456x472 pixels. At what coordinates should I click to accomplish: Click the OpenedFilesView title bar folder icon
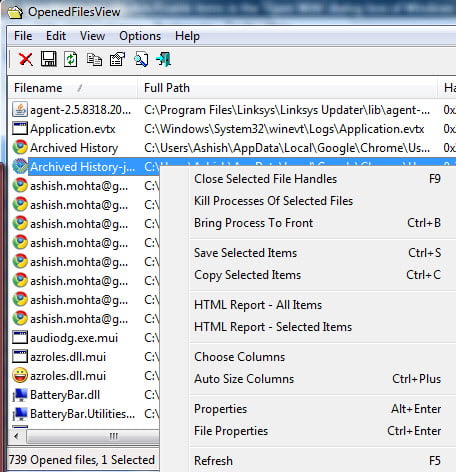click(15, 13)
